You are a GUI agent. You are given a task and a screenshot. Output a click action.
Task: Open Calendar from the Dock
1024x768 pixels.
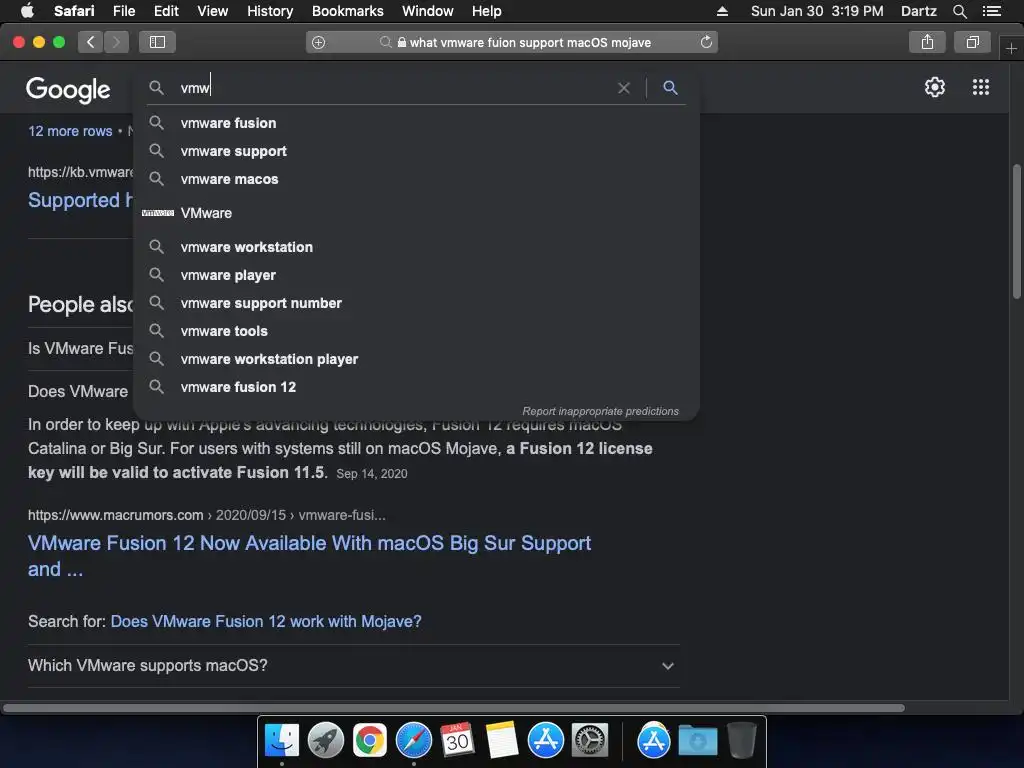point(457,740)
